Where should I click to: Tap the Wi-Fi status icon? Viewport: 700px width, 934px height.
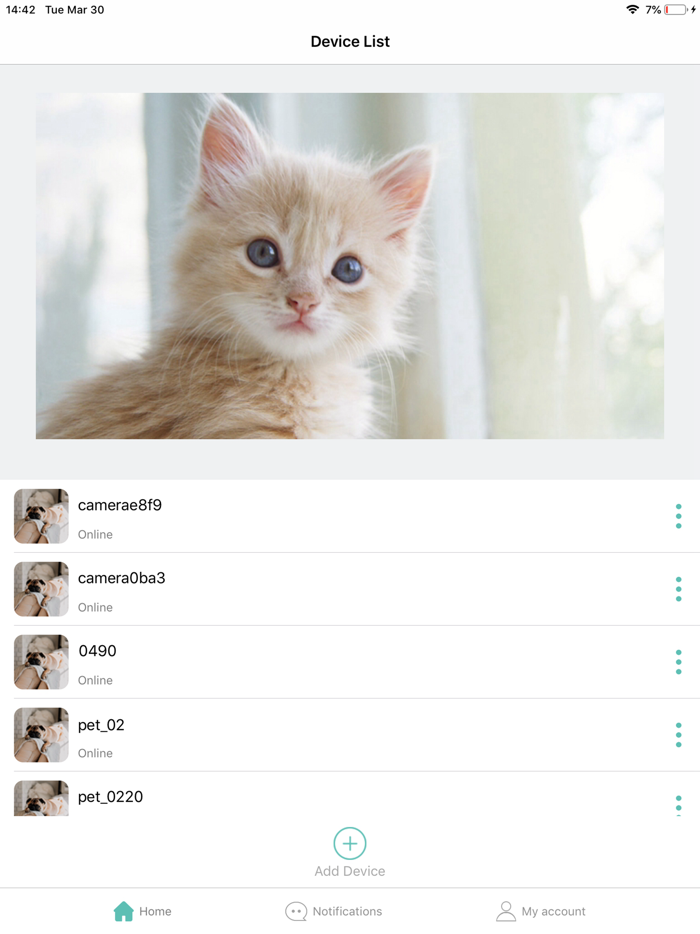(633, 10)
